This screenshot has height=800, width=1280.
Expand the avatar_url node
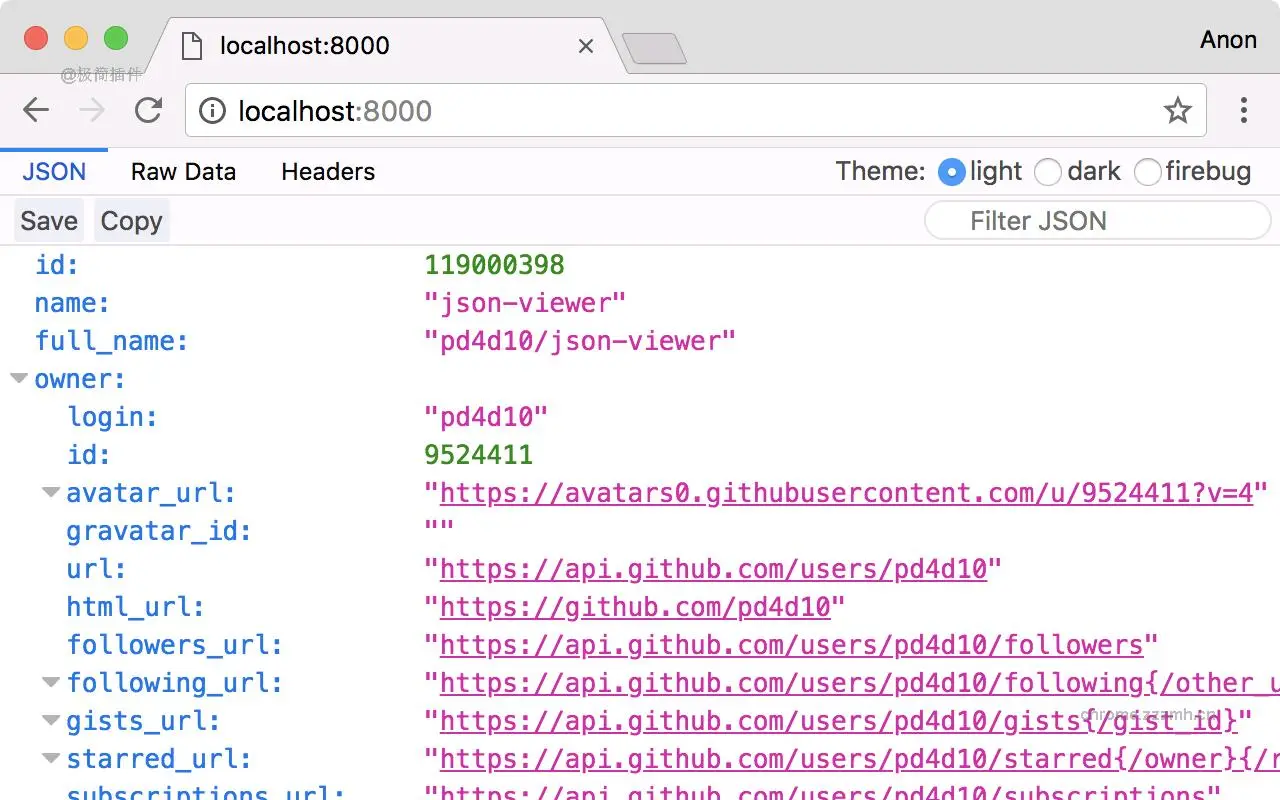point(51,491)
